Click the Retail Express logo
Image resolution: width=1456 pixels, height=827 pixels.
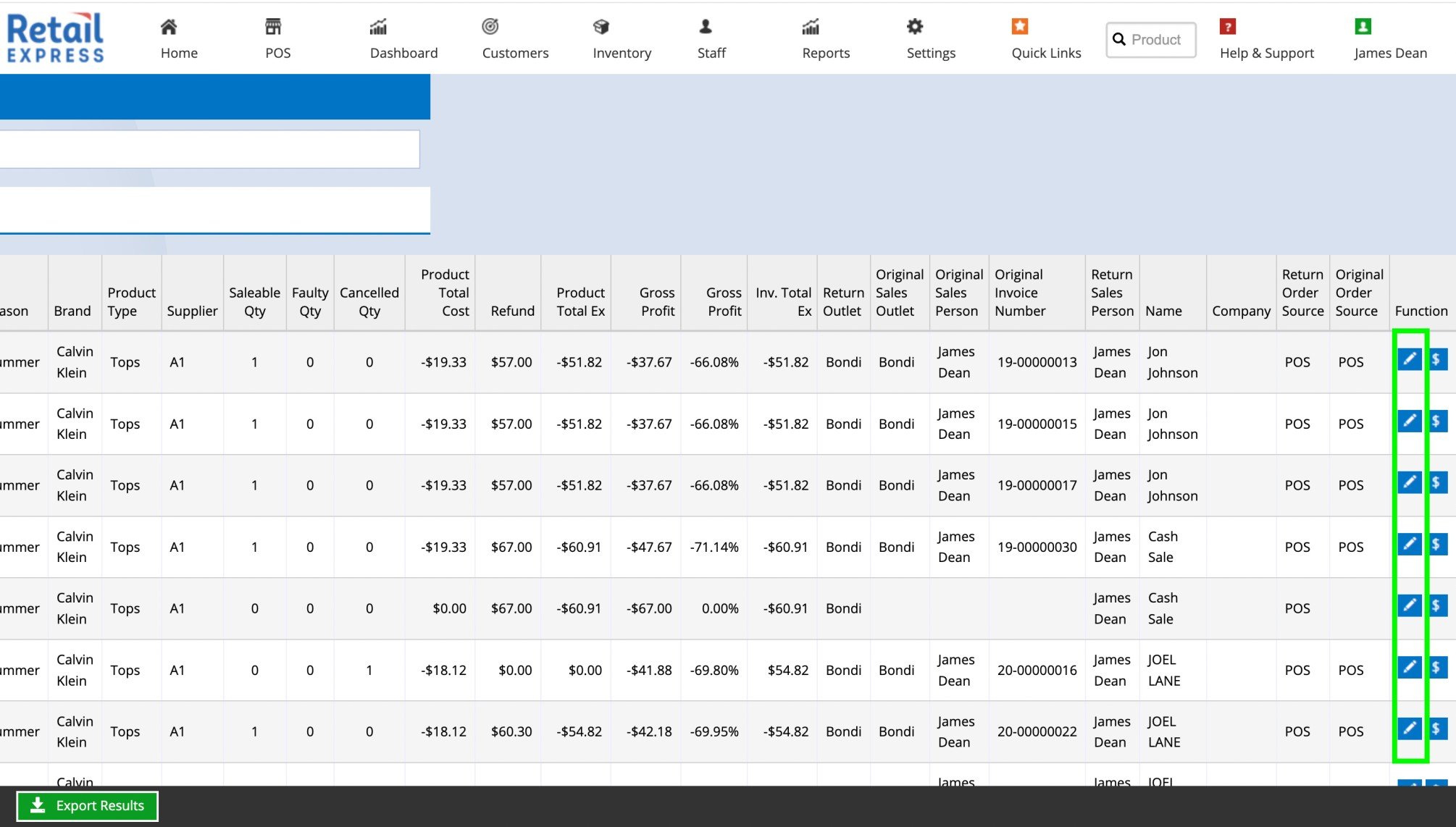click(56, 38)
